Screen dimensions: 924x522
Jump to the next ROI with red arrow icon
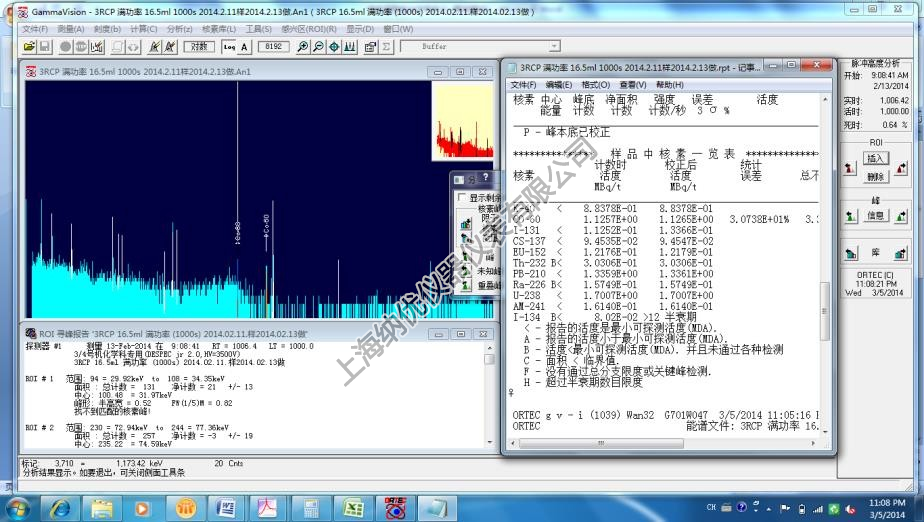[902, 168]
